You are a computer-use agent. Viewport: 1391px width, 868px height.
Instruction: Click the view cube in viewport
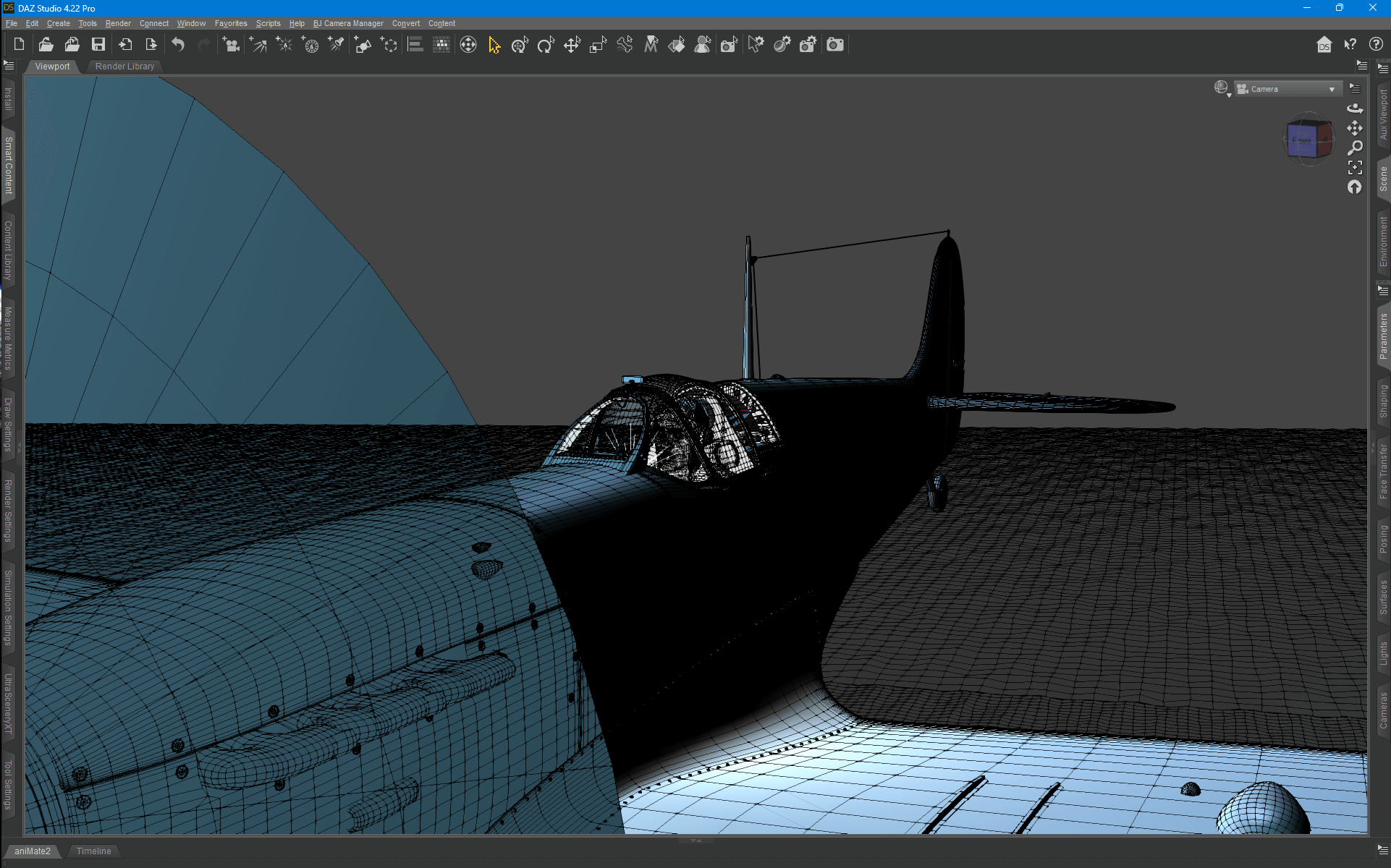click(1308, 140)
